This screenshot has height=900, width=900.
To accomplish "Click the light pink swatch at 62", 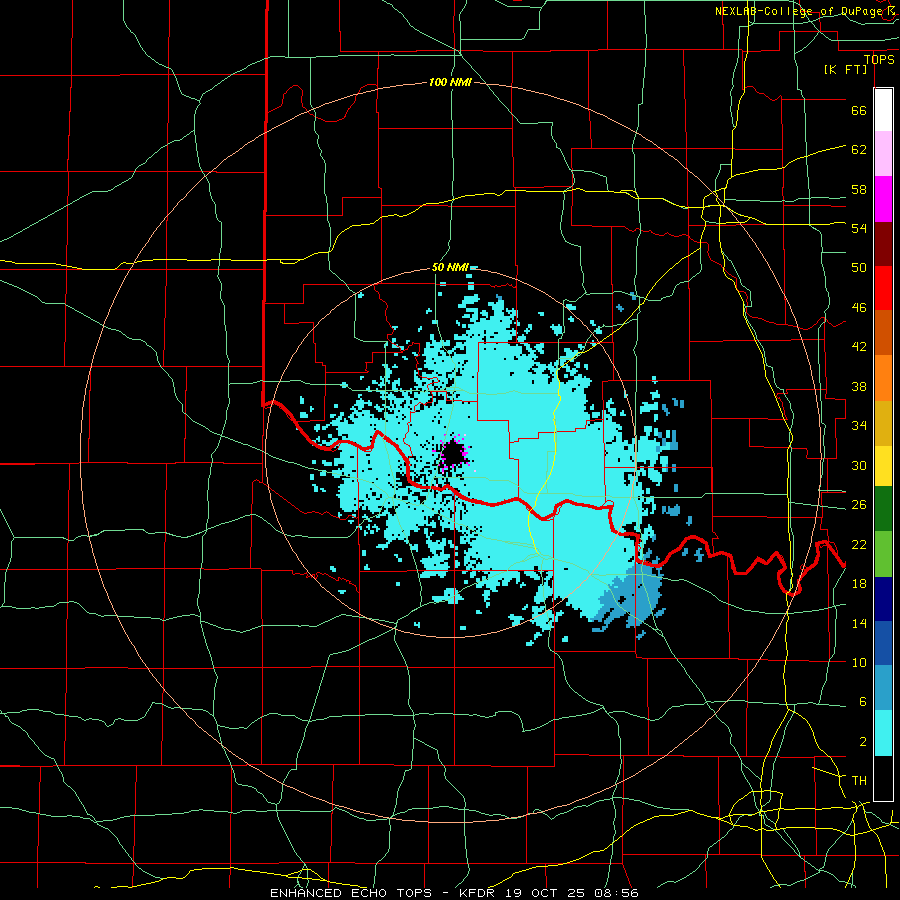I will point(883,153).
